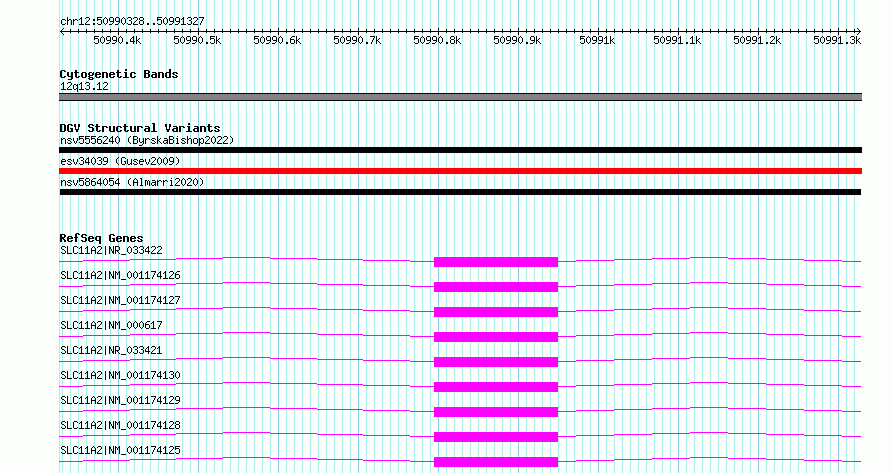Viewport: 890px width, 473px height.
Task: Select transcript label SLC11A2|NM_000617
Action: point(111,325)
